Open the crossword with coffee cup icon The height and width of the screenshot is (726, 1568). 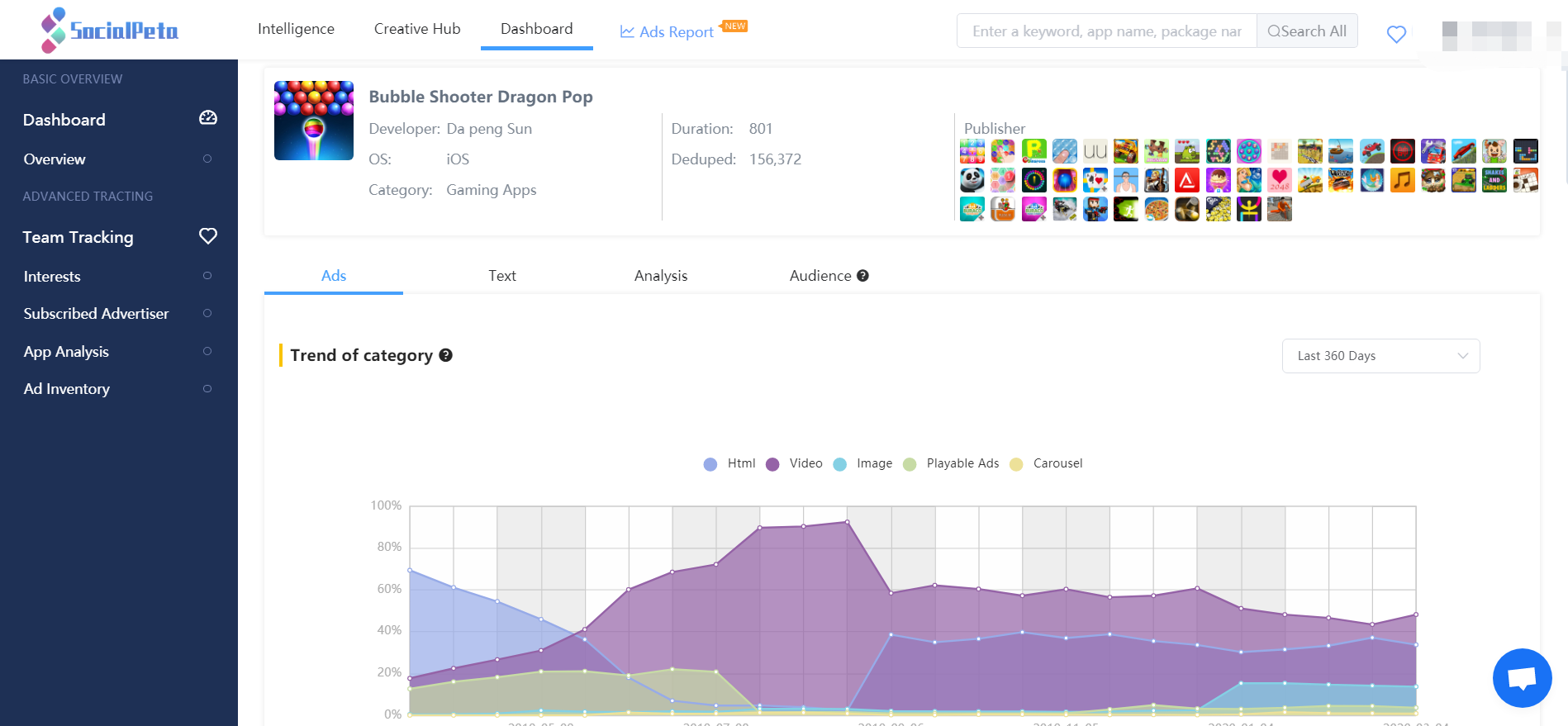point(1526,180)
